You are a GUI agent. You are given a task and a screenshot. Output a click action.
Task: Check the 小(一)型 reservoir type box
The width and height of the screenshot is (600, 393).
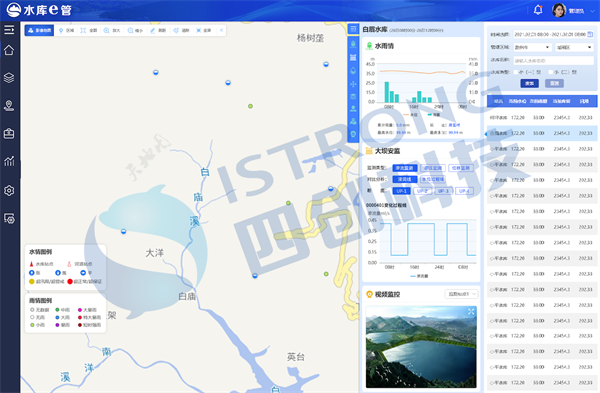tap(515, 72)
